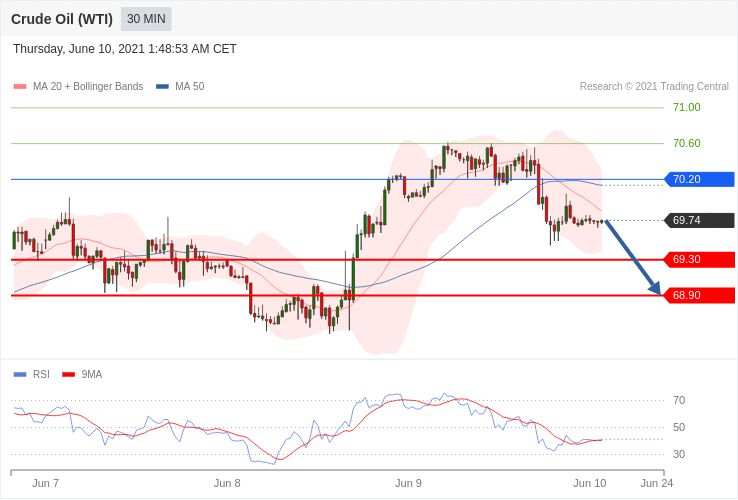Viewport: 738px width, 500px height.
Task: Click the RSI 30 level label
Action: point(679,454)
